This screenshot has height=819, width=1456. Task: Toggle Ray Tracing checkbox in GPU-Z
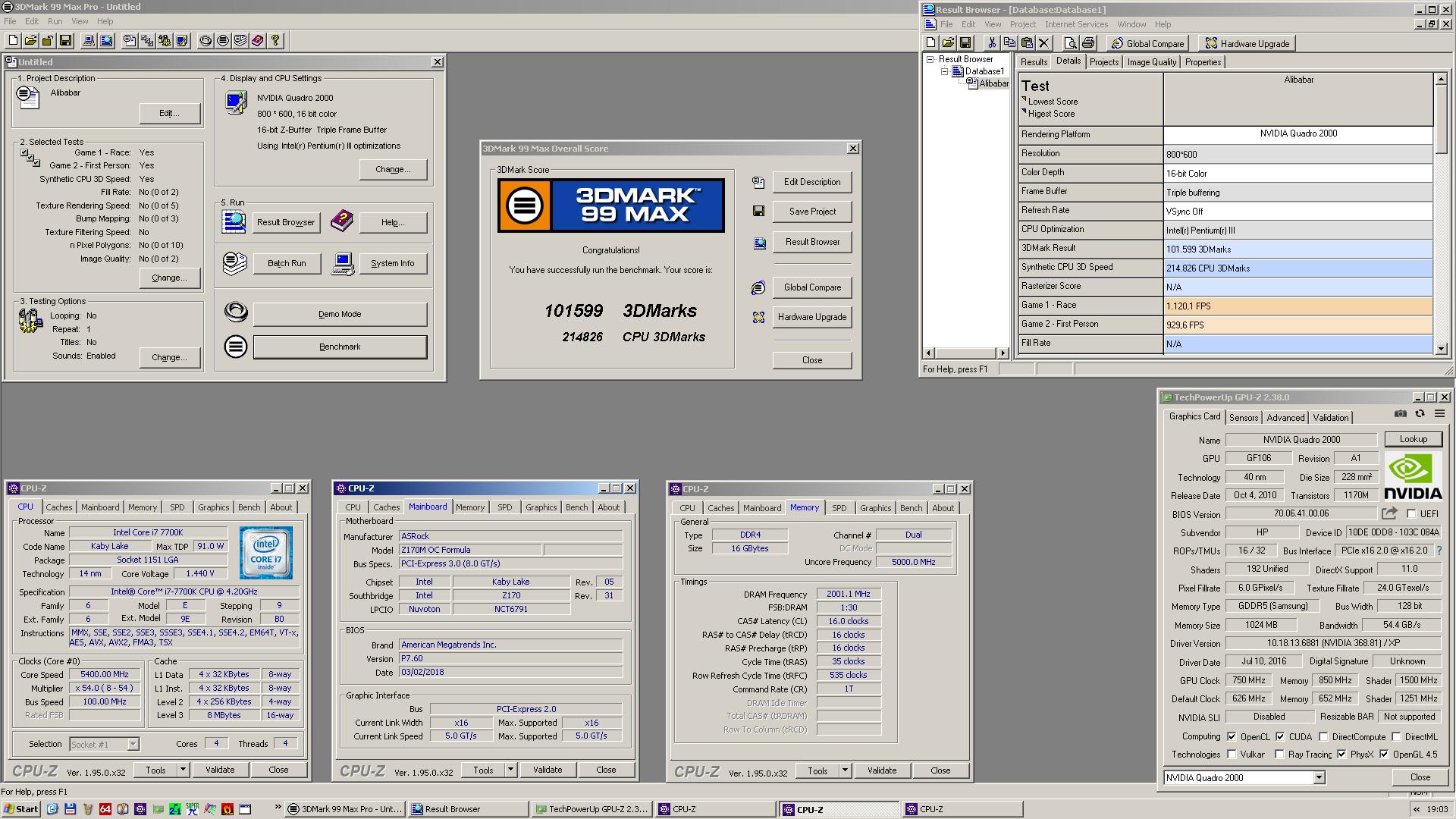pos(1279,755)
